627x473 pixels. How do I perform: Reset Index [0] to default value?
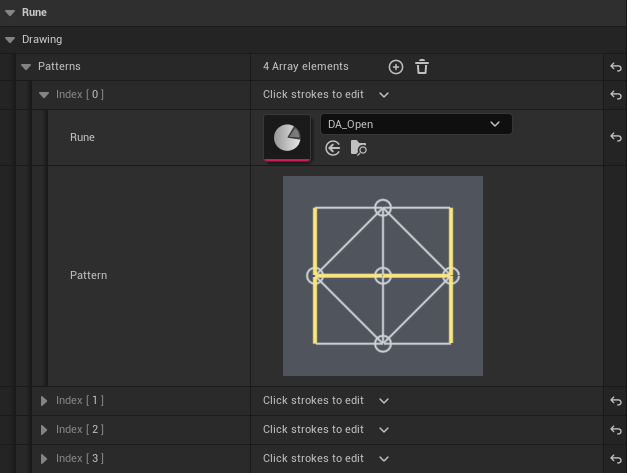pyautogui.click(x=616, y=95)
